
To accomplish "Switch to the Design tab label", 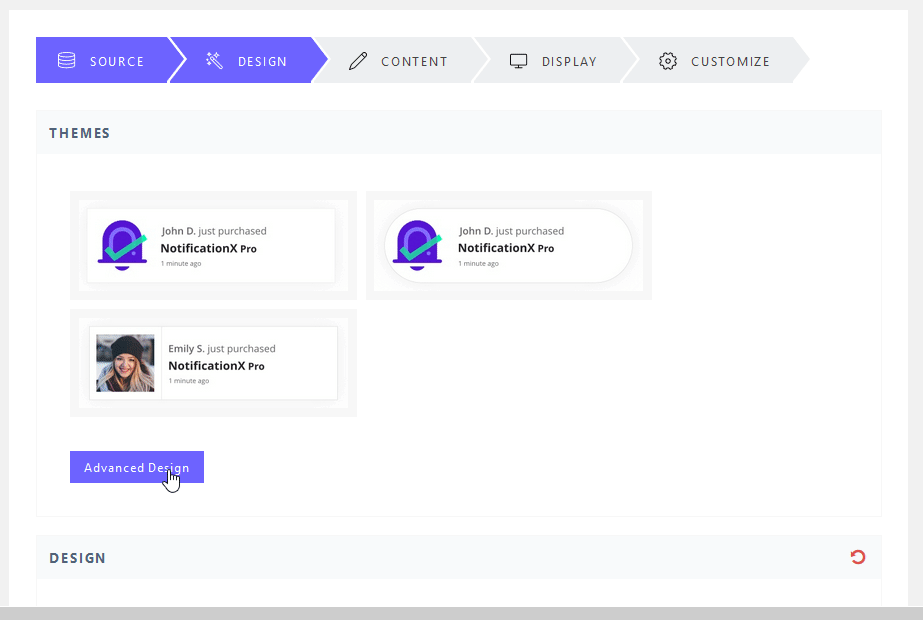I will (262, 62).
